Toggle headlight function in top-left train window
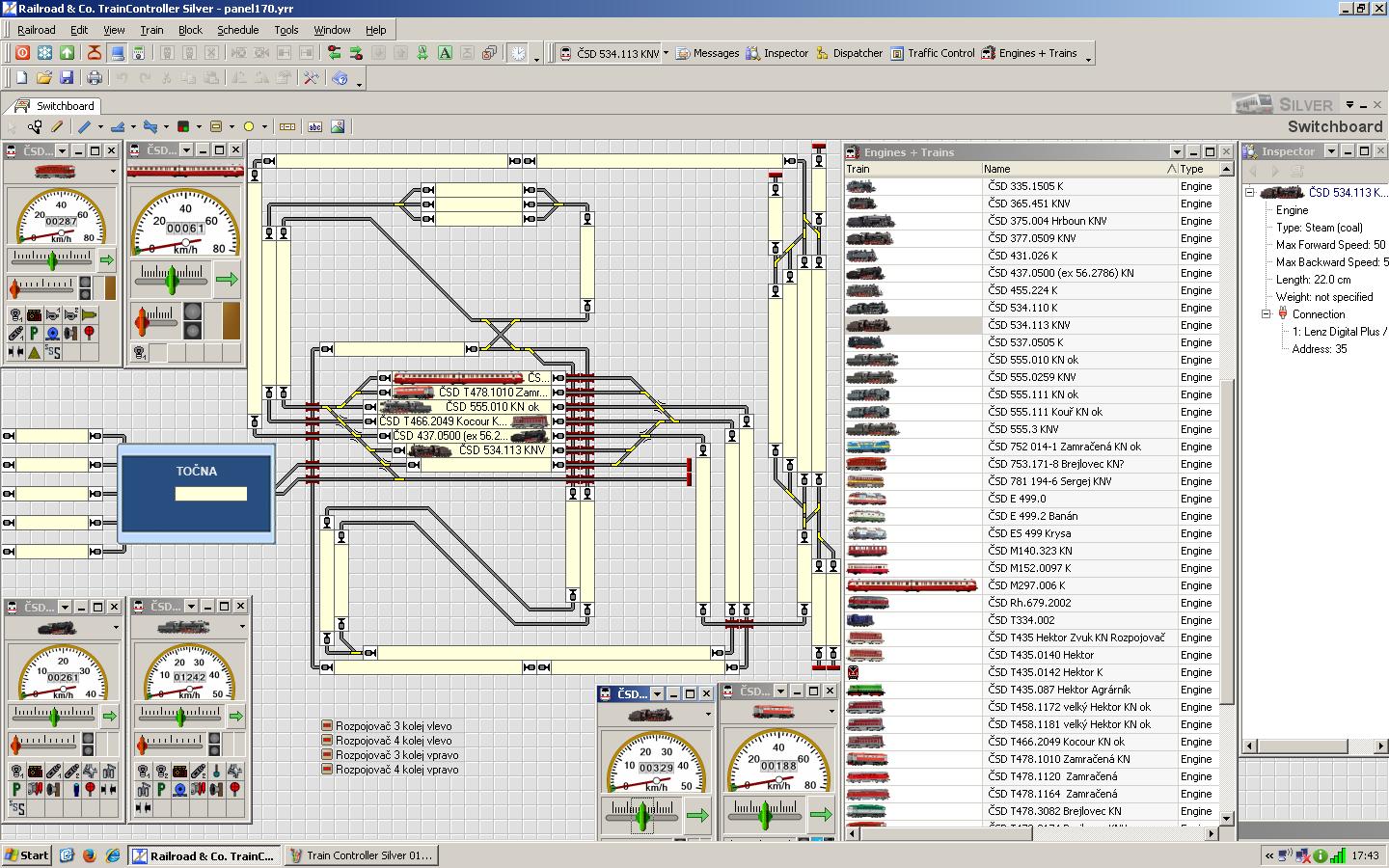The width and height of the screenshot is (1389, 868). point(15,315)
